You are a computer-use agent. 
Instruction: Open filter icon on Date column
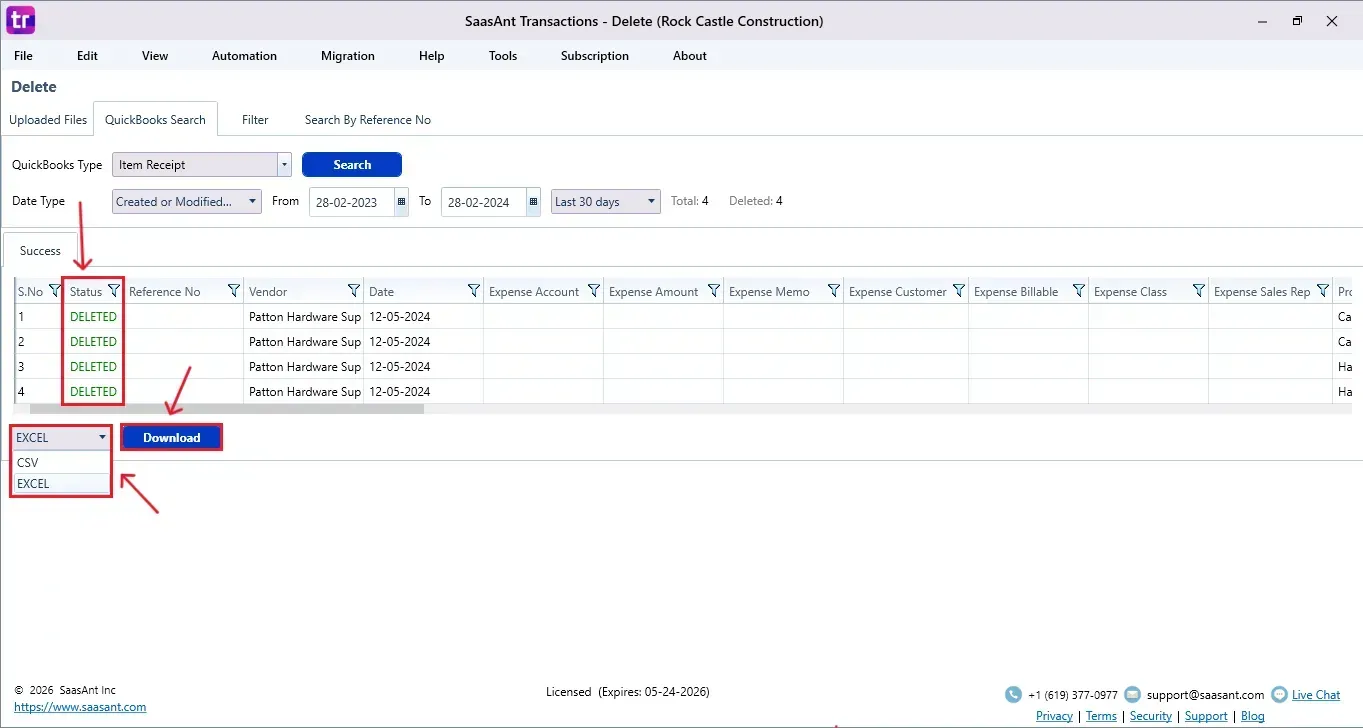(474, 291)
